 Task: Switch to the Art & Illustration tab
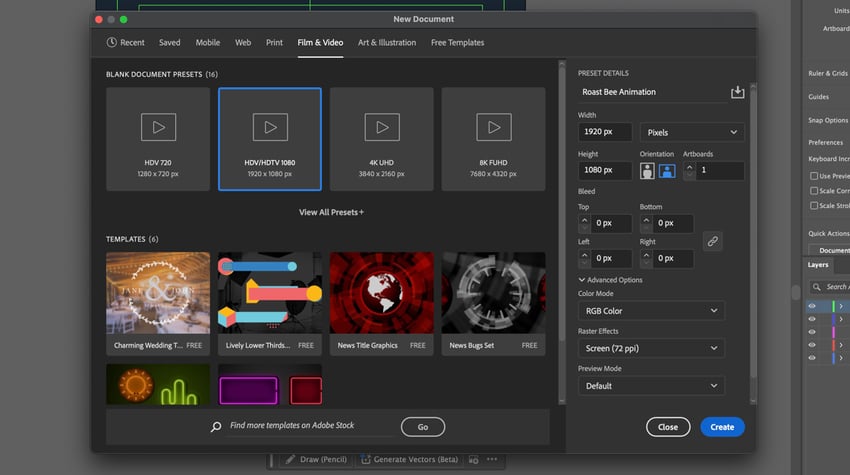click(387, 42)
